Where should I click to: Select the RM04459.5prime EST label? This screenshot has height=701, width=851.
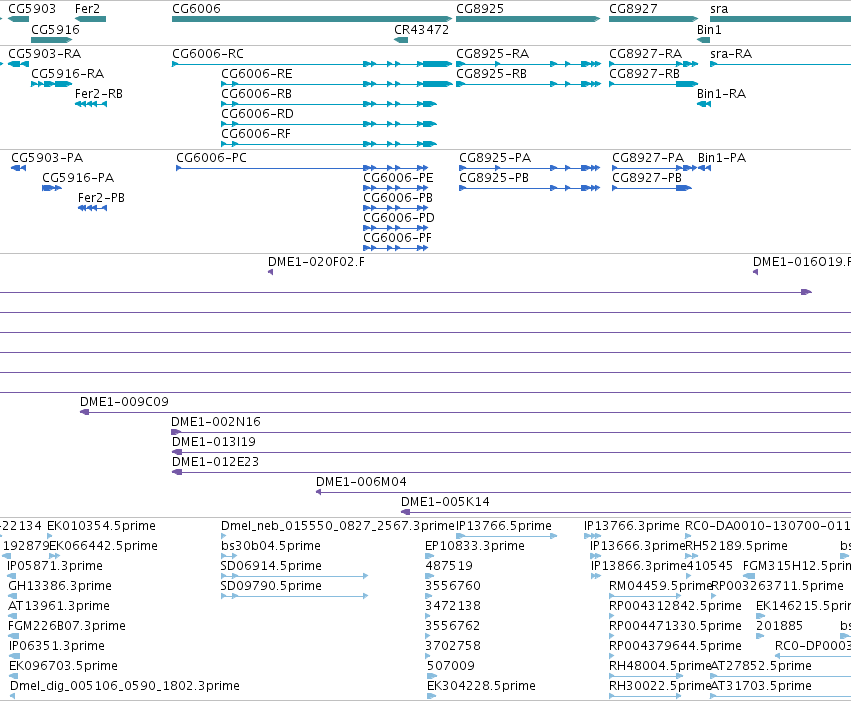coord(660,587)
